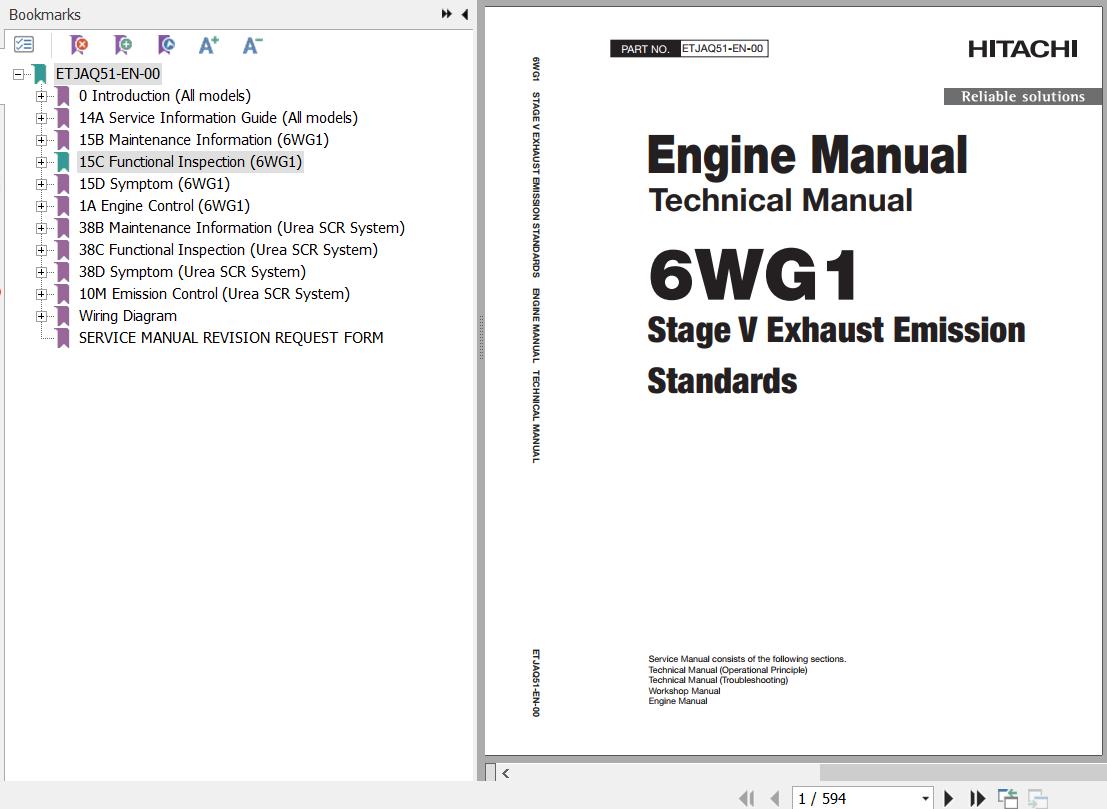This screenshot has height=809, width=1107.
Task: Click the teal bookmark icon beside ETJAQ51-EN-00
Action: click(x=40, y=73)
